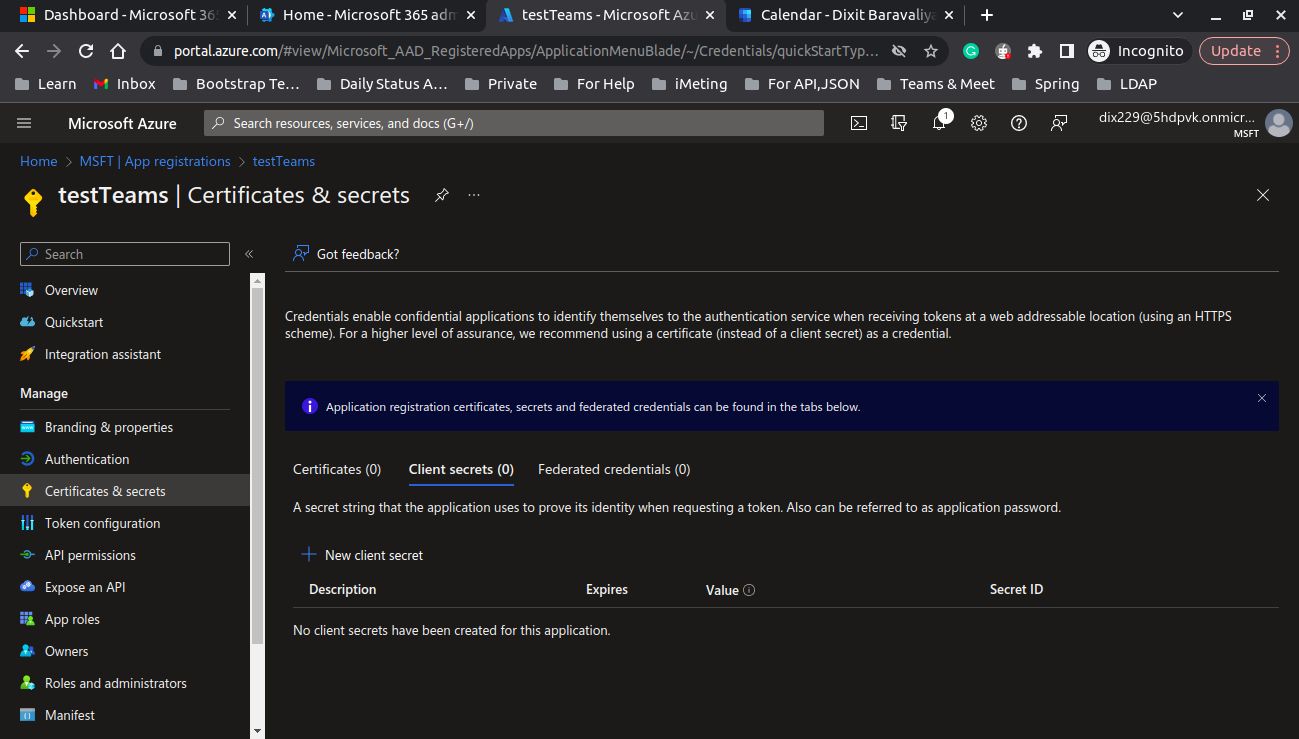
Task: Collapse the left navigation menu
Action: pos(249,254)
